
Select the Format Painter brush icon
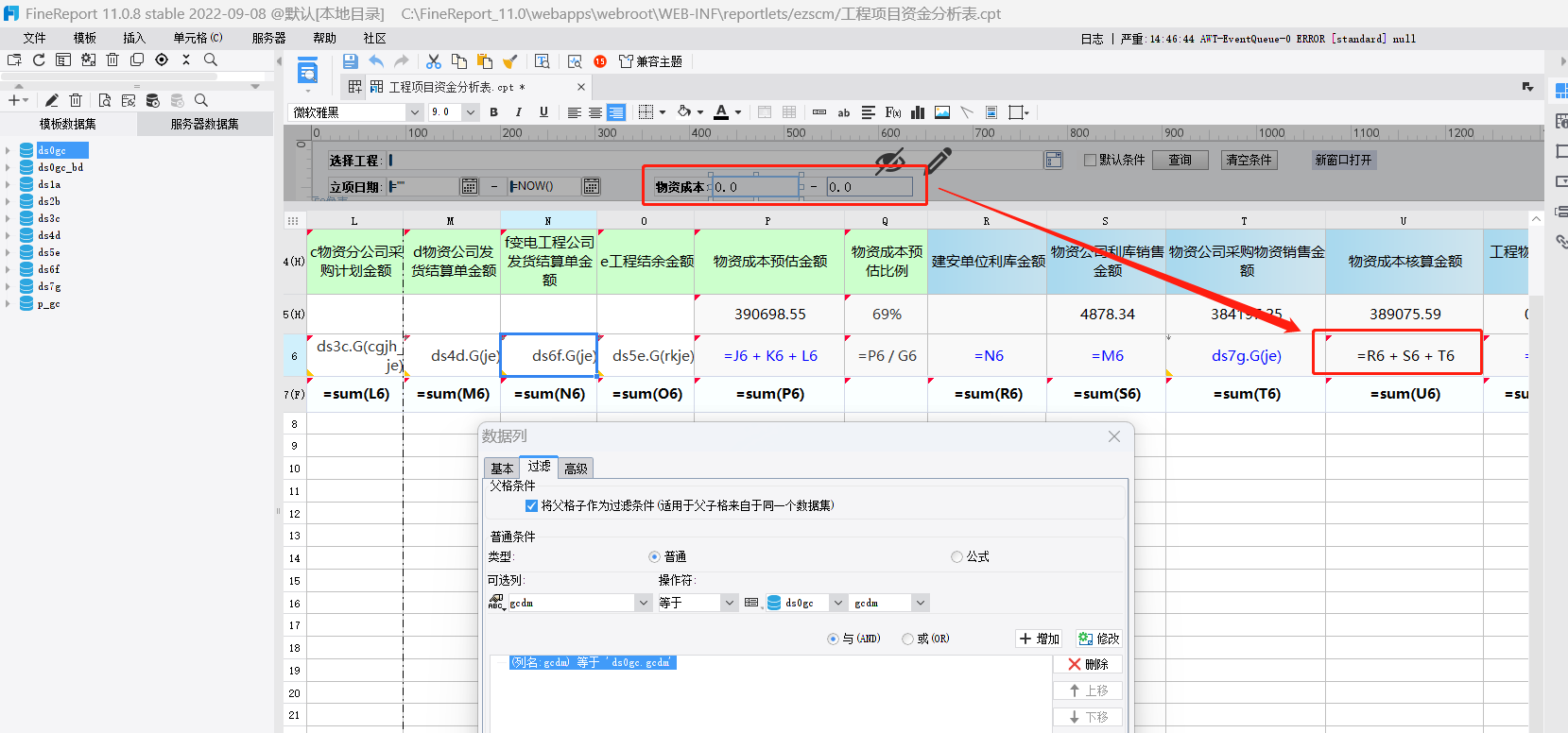pyautogui.click(x=510, y=61)
